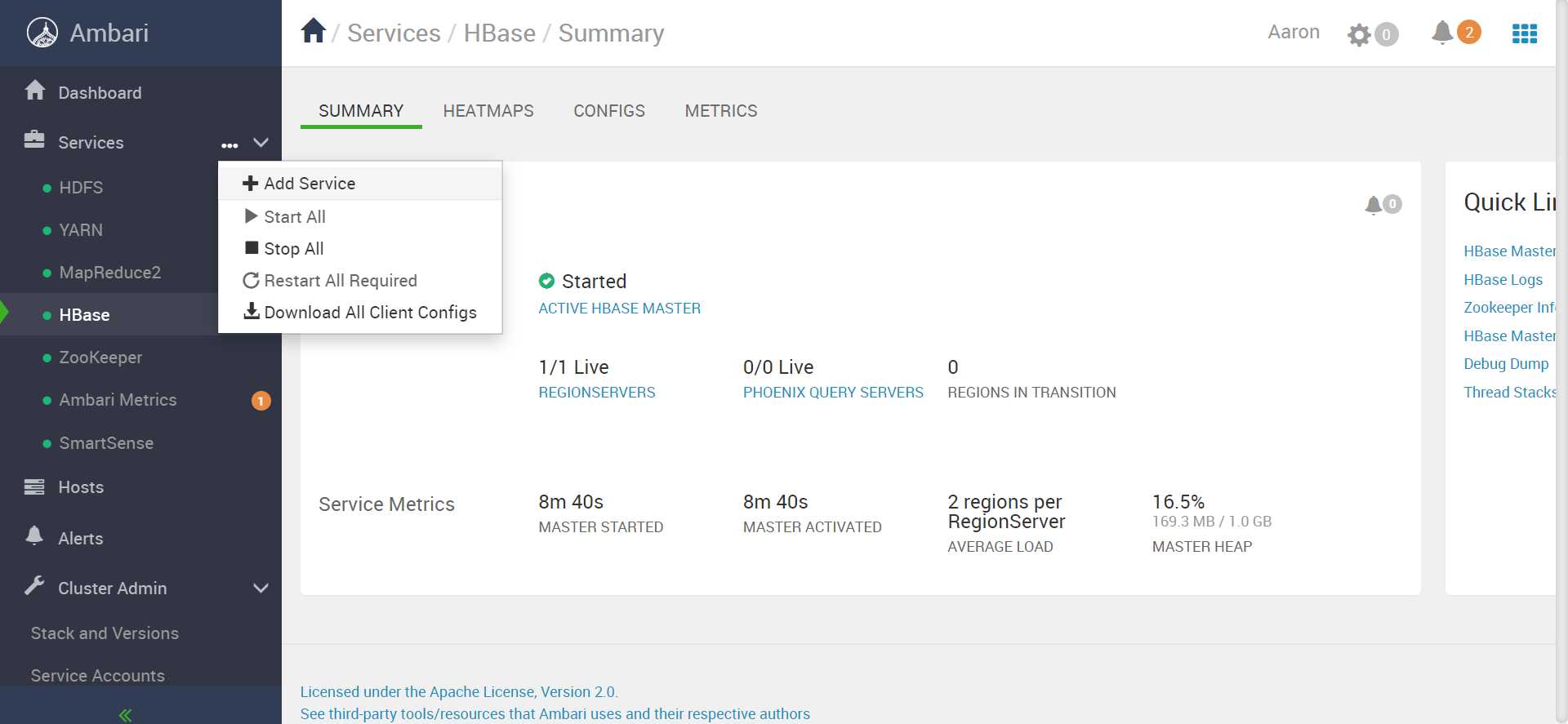Open the Debug Dump quick link
The image size is (1568, 724).
click(1506, 364)
